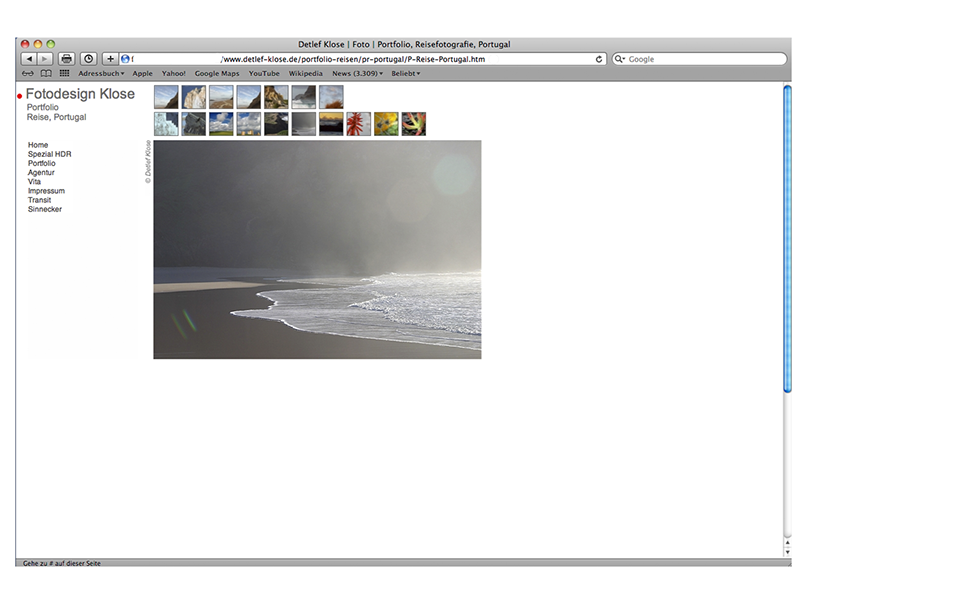Open the Beliebt bookmarks dropdown
Screen dimensions: 960x591
pos(405,73)
